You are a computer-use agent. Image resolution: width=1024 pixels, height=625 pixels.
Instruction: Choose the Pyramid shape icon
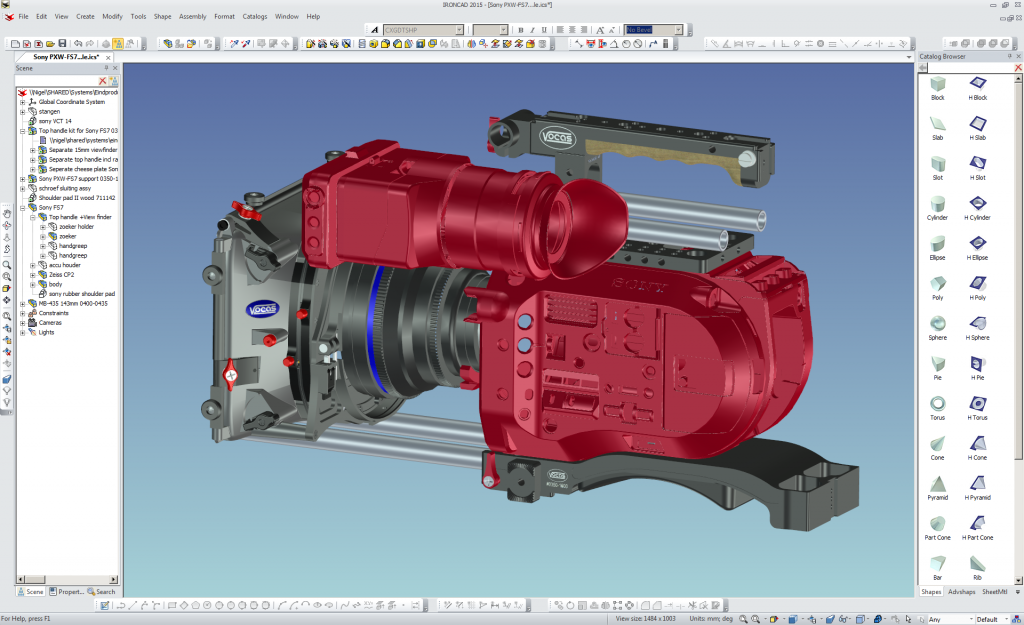938,483
